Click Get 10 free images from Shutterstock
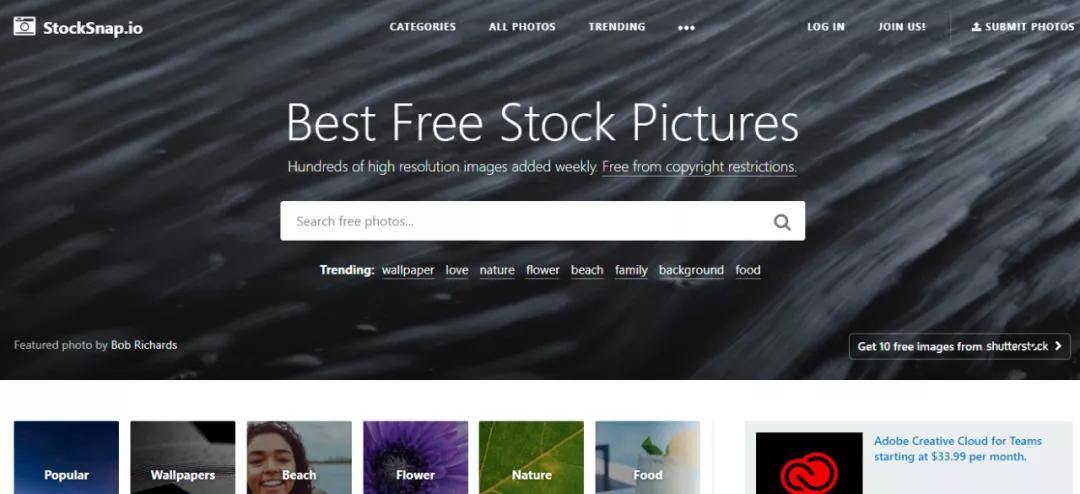 (959, 346)
